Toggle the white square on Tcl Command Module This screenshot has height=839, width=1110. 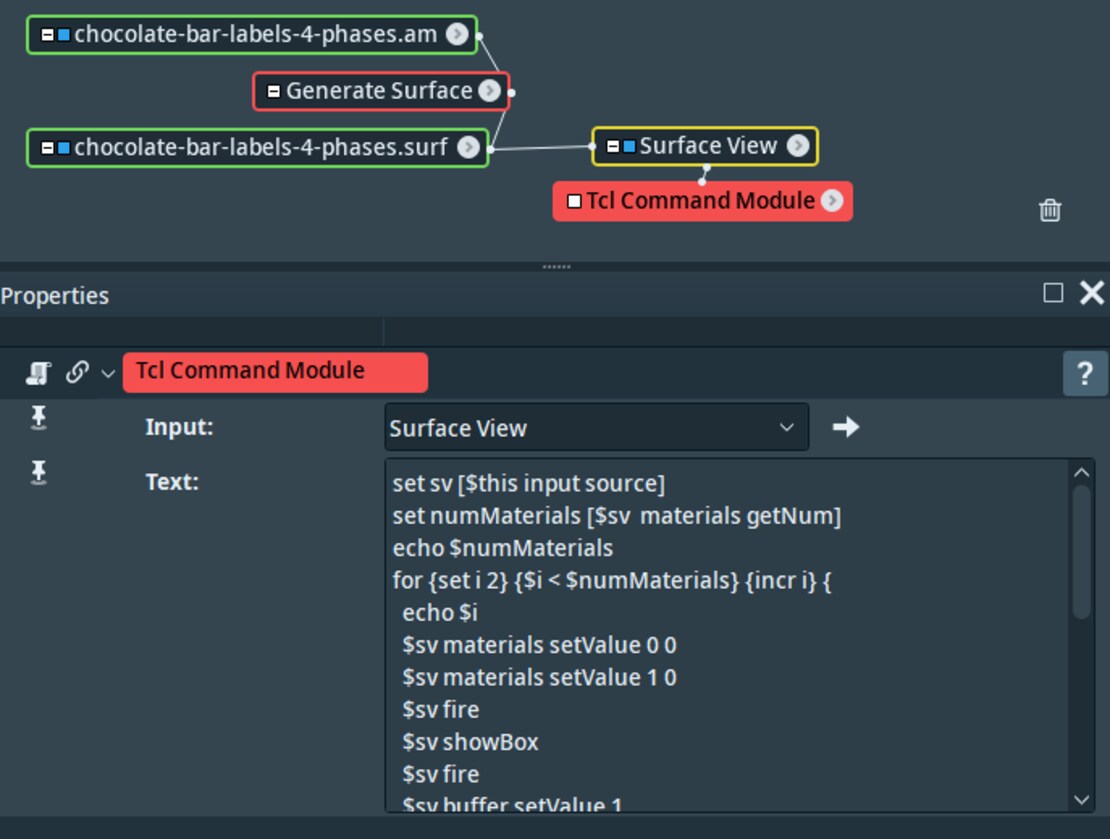[x=573, y=200]
